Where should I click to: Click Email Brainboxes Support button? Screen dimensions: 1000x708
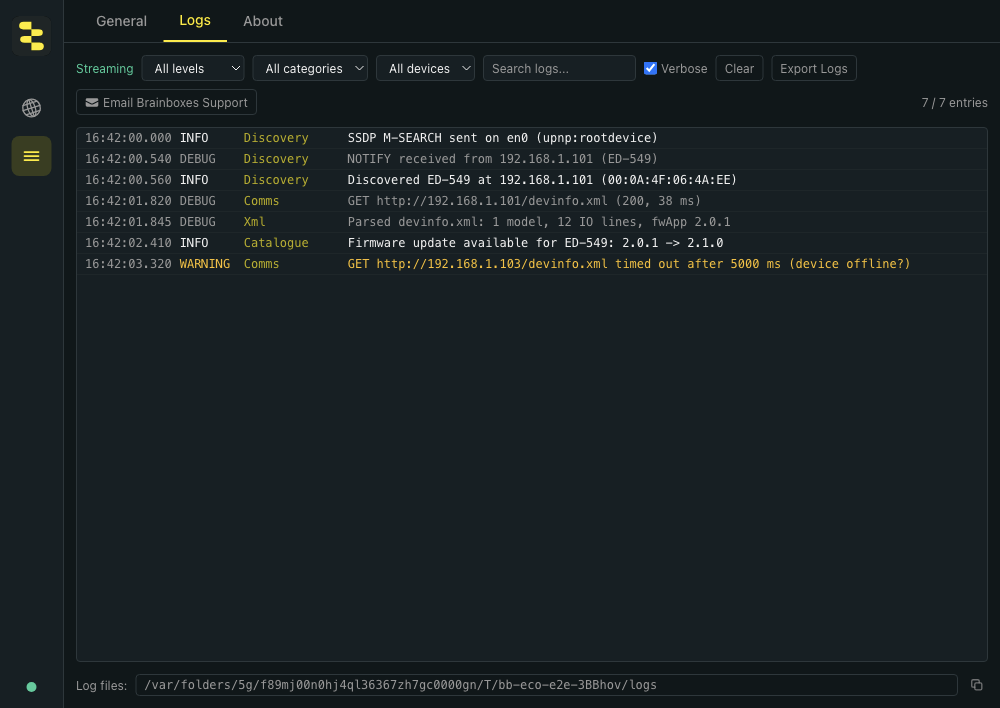[x=166, y=102]
